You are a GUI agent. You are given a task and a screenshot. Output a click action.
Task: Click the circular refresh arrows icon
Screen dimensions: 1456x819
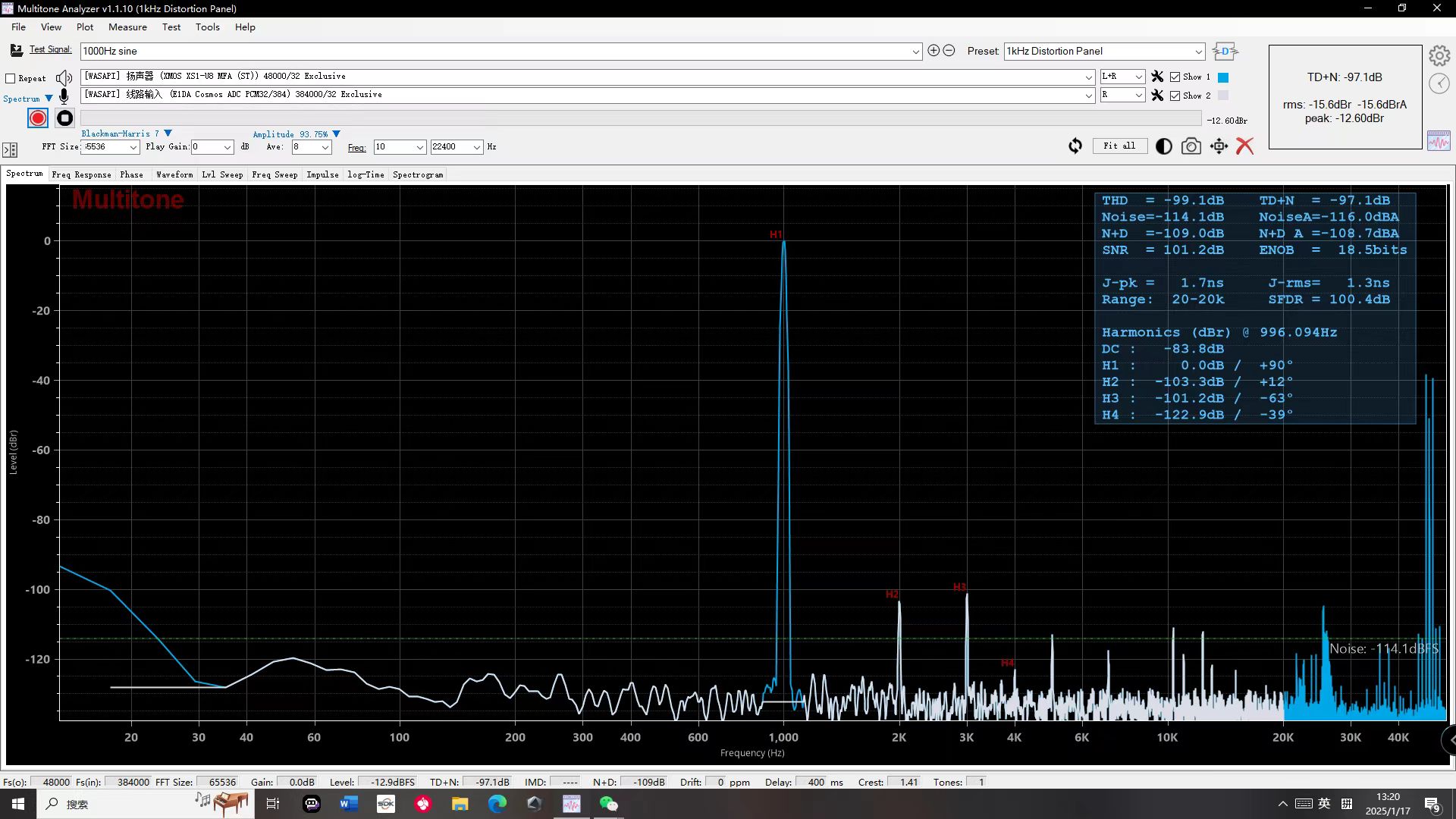1075,146
